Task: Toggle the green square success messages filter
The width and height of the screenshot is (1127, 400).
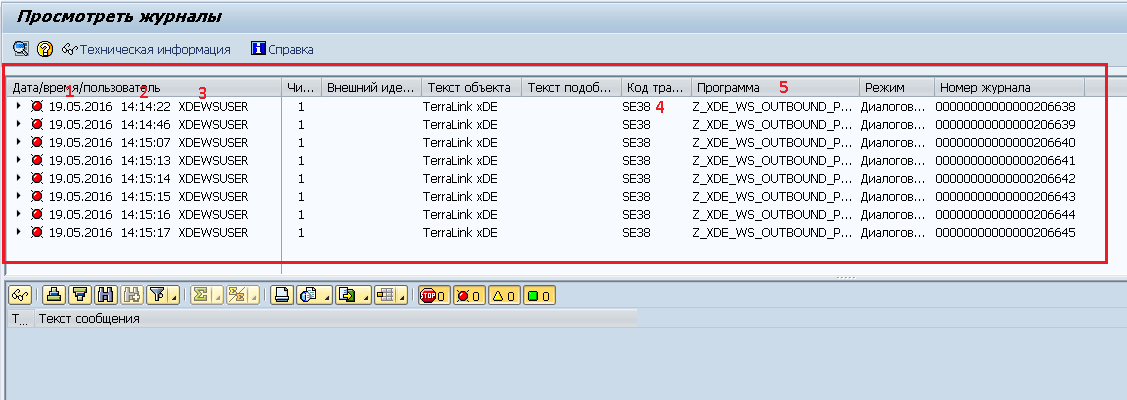Action: [x=537, y=295]
